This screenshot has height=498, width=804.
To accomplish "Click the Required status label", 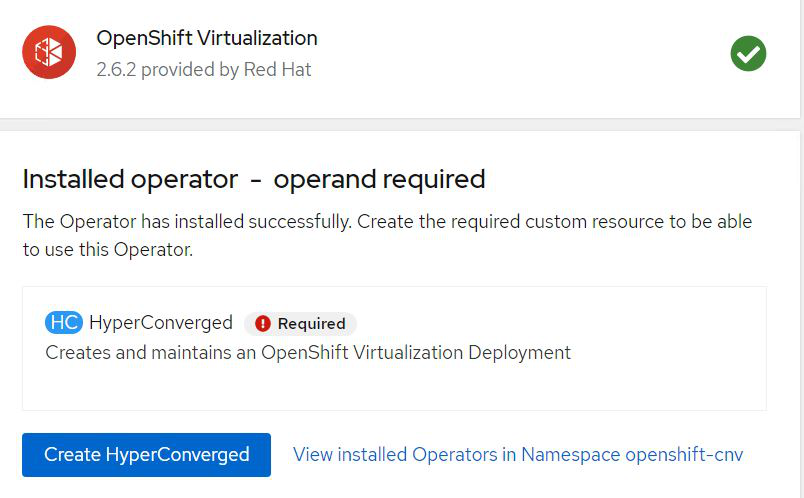I will tap(311, 324).
